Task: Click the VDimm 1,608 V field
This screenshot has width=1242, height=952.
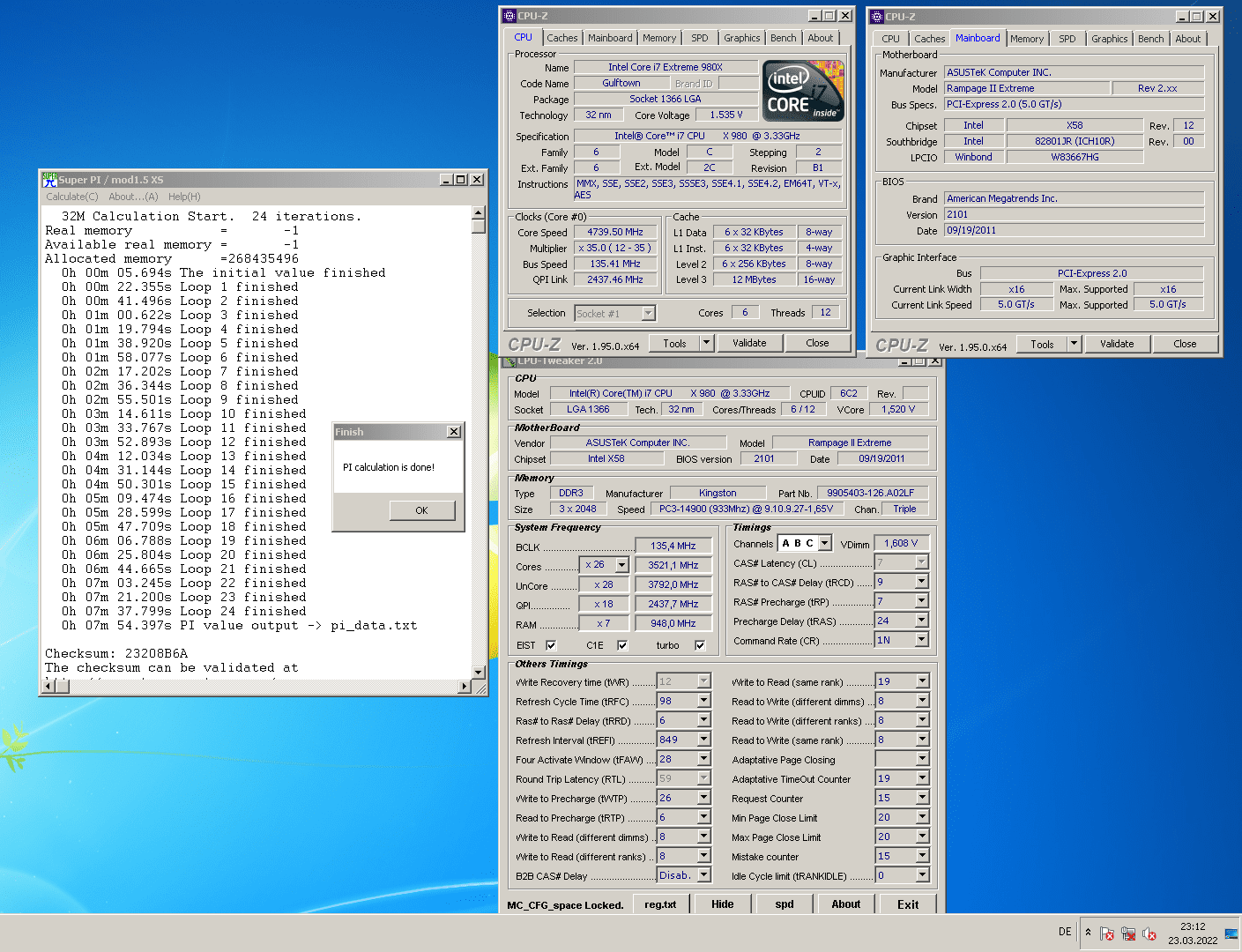Action: pos(901,543)
